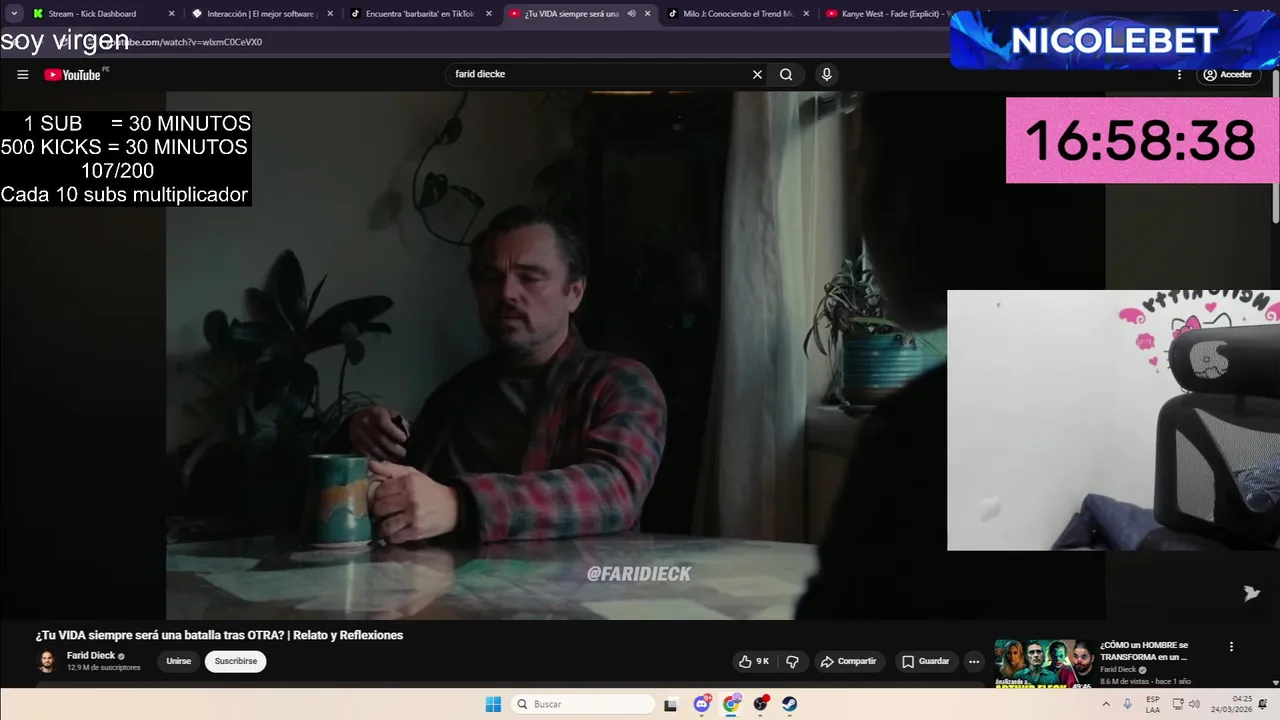Open Windows Start menu

(x=493, y=704)
